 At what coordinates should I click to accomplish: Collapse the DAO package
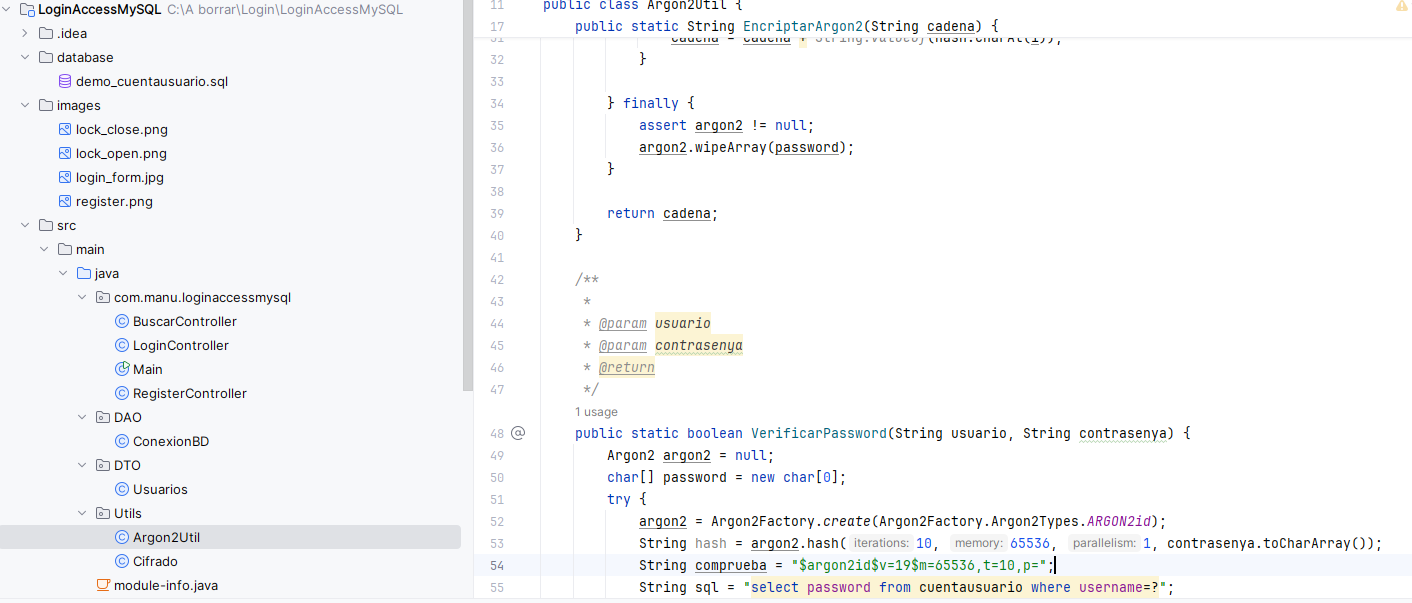pyautogui.click(x=83, y=417)
